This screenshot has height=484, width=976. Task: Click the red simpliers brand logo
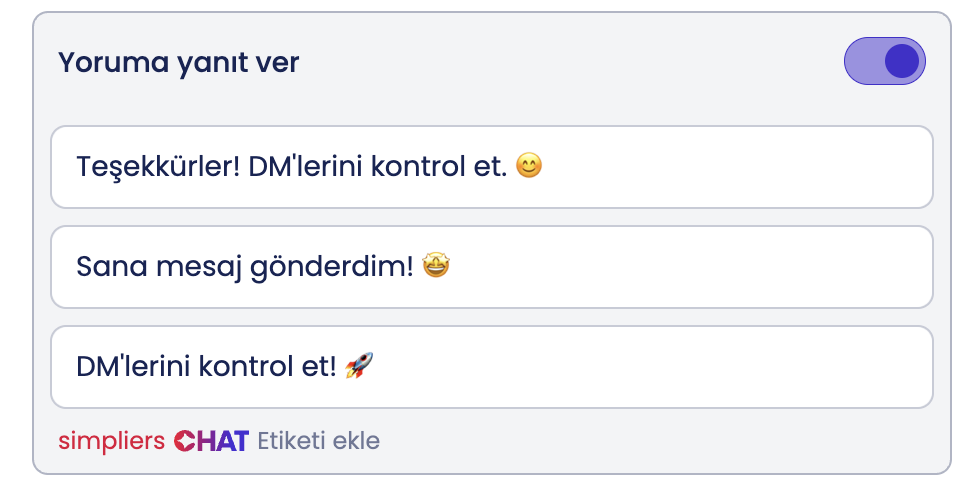coord(111,441)
